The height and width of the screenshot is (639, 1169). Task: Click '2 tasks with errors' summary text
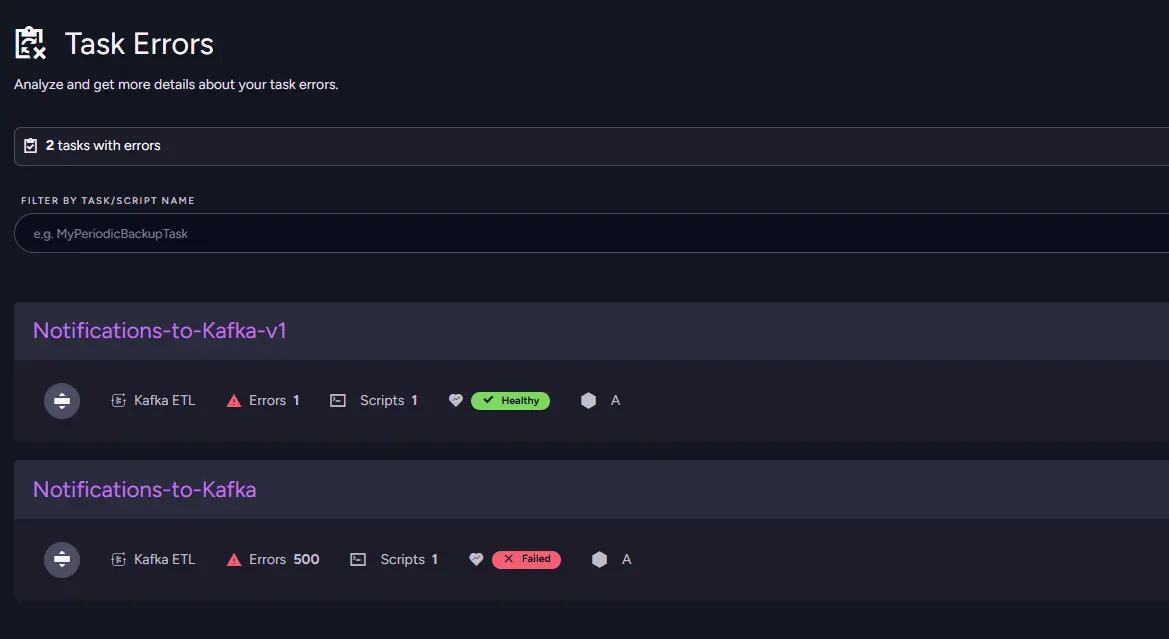(x=103, y=145)
